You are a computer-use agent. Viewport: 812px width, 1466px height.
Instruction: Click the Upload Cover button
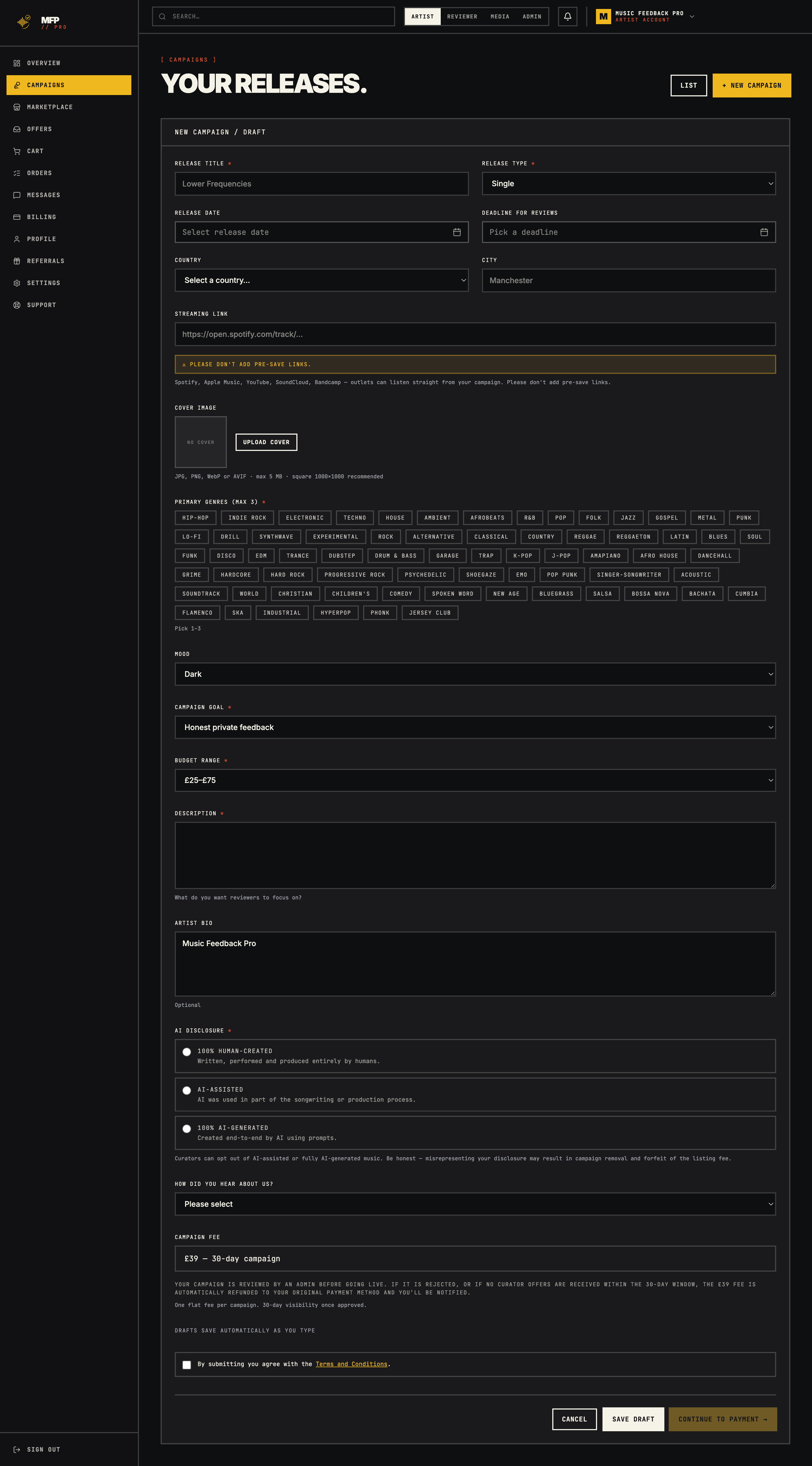point(266,442)
